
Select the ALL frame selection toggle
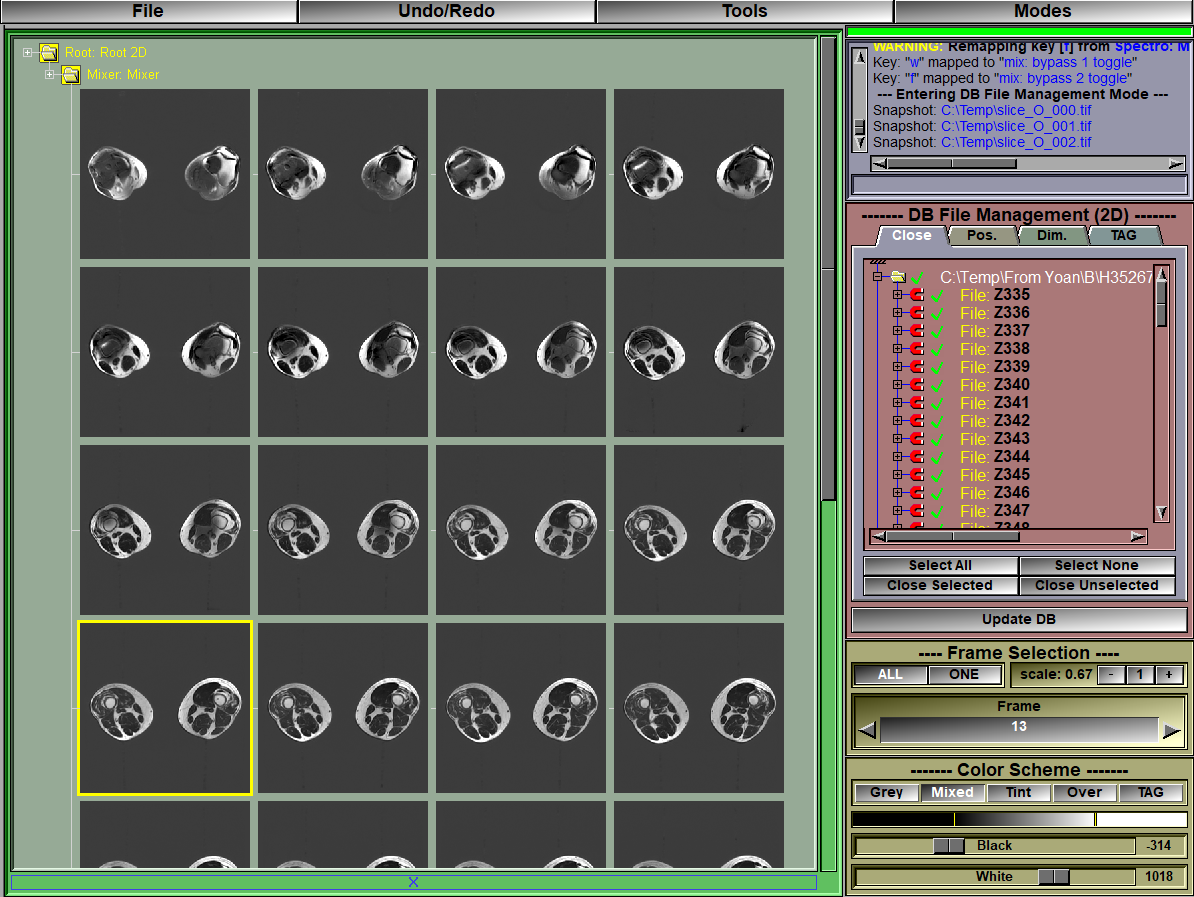point(890,675)
